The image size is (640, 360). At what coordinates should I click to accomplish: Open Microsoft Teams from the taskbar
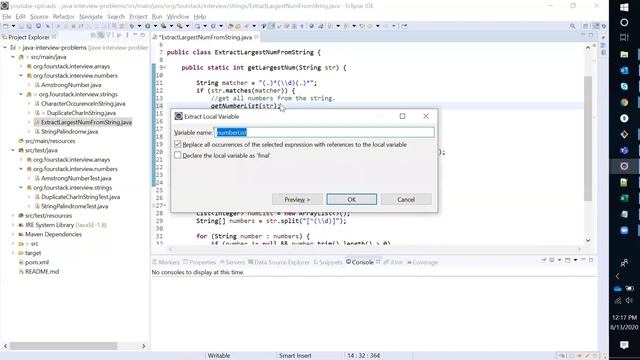[x=624, y=151]
